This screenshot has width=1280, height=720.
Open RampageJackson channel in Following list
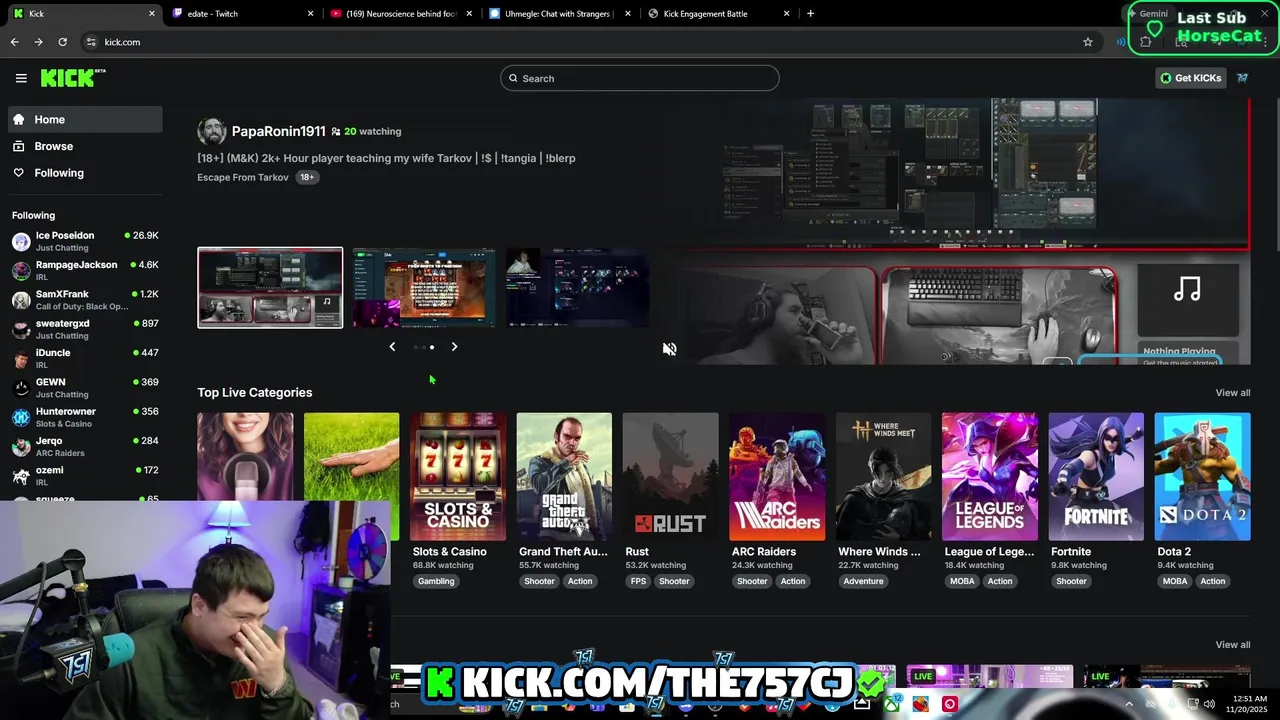tap(85, 271)
